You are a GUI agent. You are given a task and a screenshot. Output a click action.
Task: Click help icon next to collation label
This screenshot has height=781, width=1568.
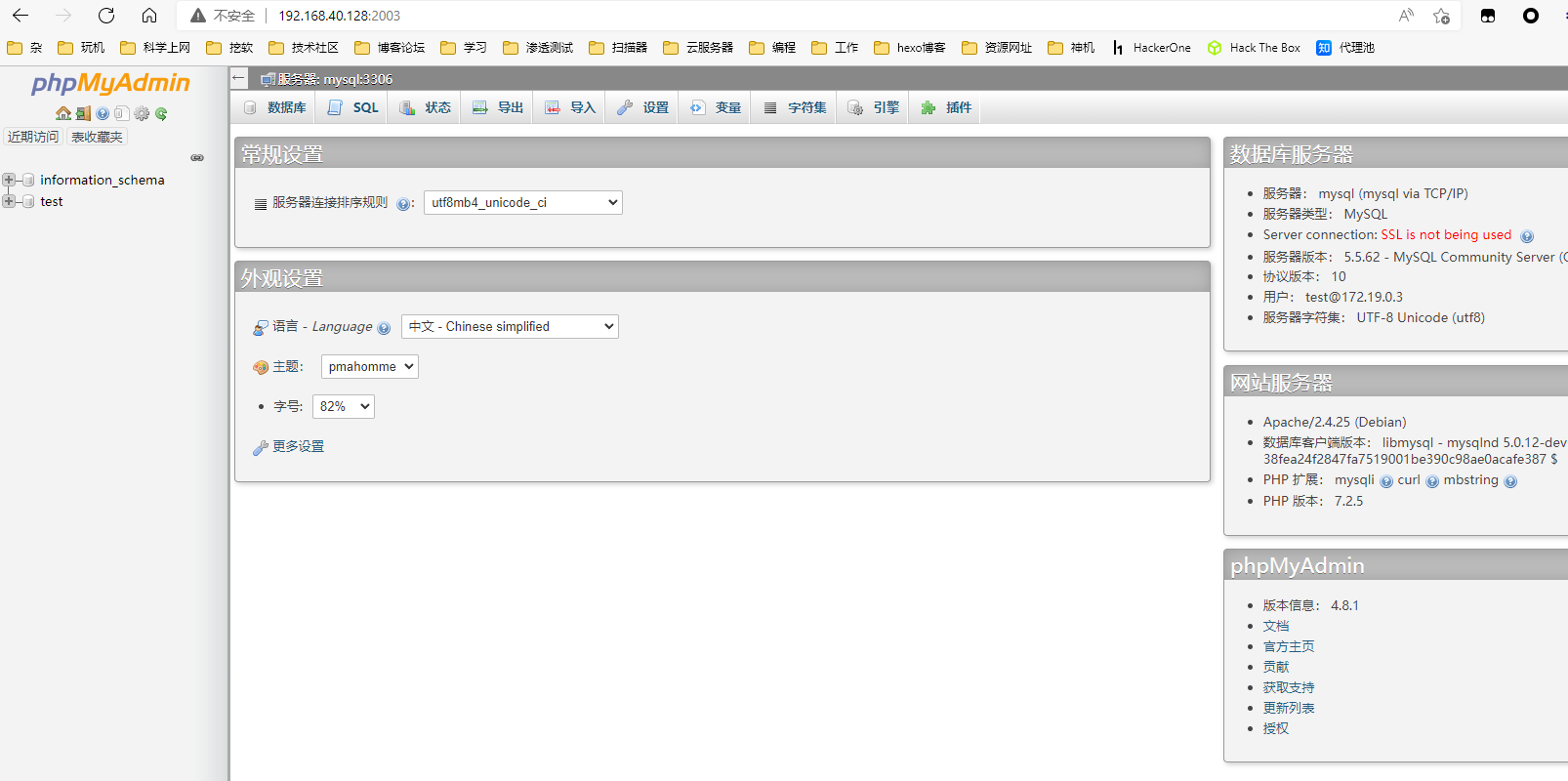point(403,204)
